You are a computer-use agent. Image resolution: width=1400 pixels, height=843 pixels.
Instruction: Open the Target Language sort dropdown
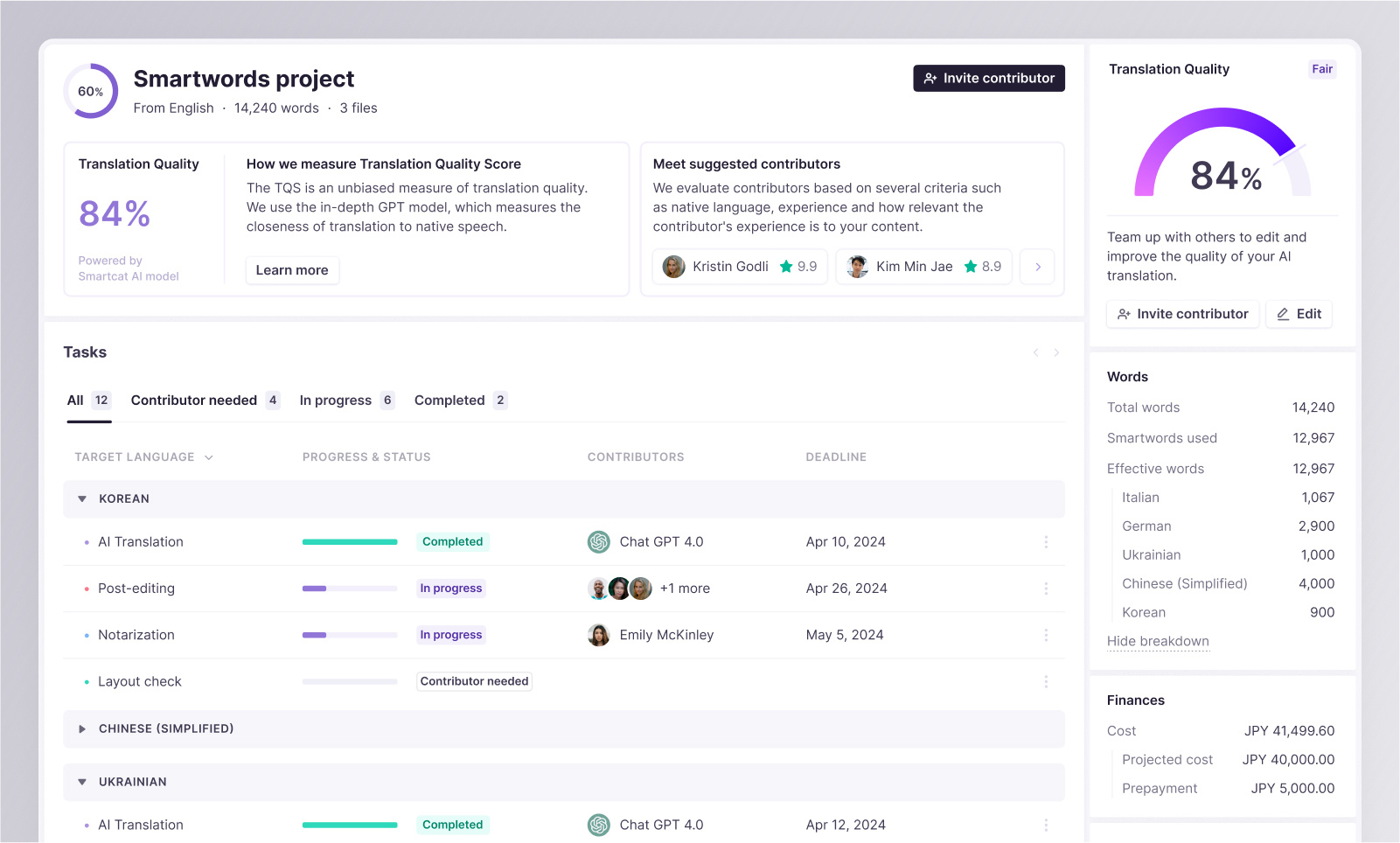tap(208, 456)
